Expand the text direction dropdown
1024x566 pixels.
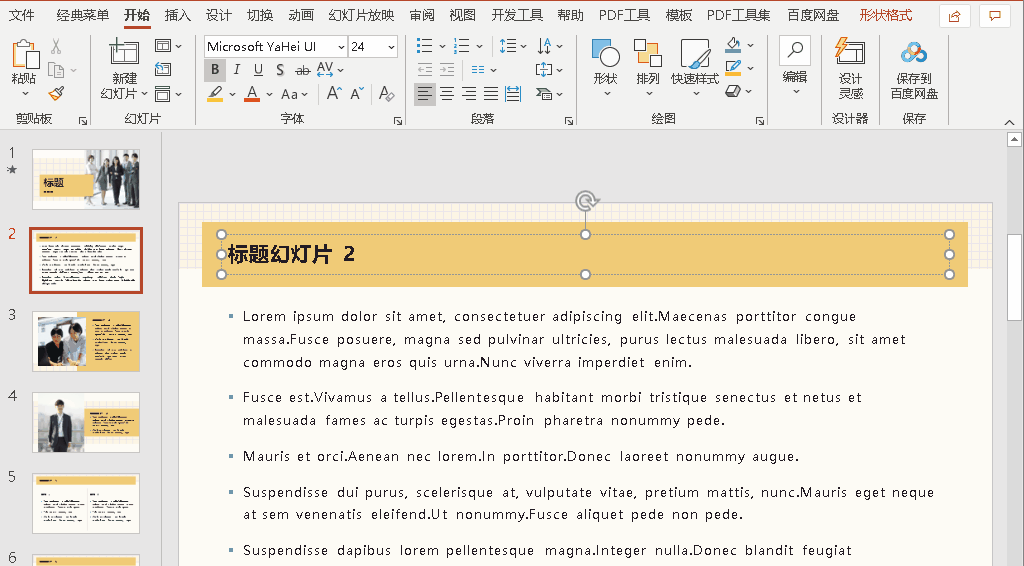(x=560, y=46)
